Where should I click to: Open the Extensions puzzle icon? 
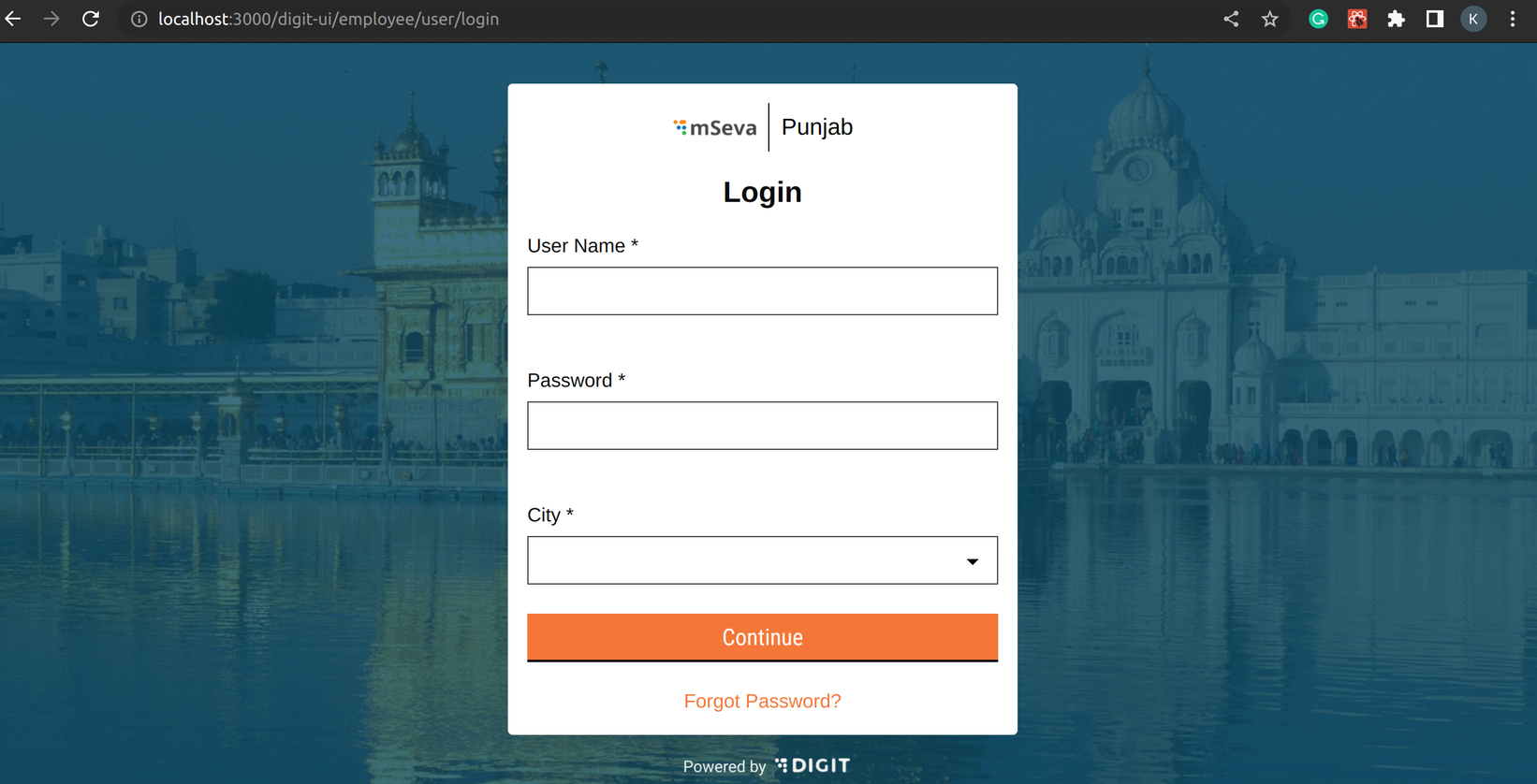[x=1396, y=19]
